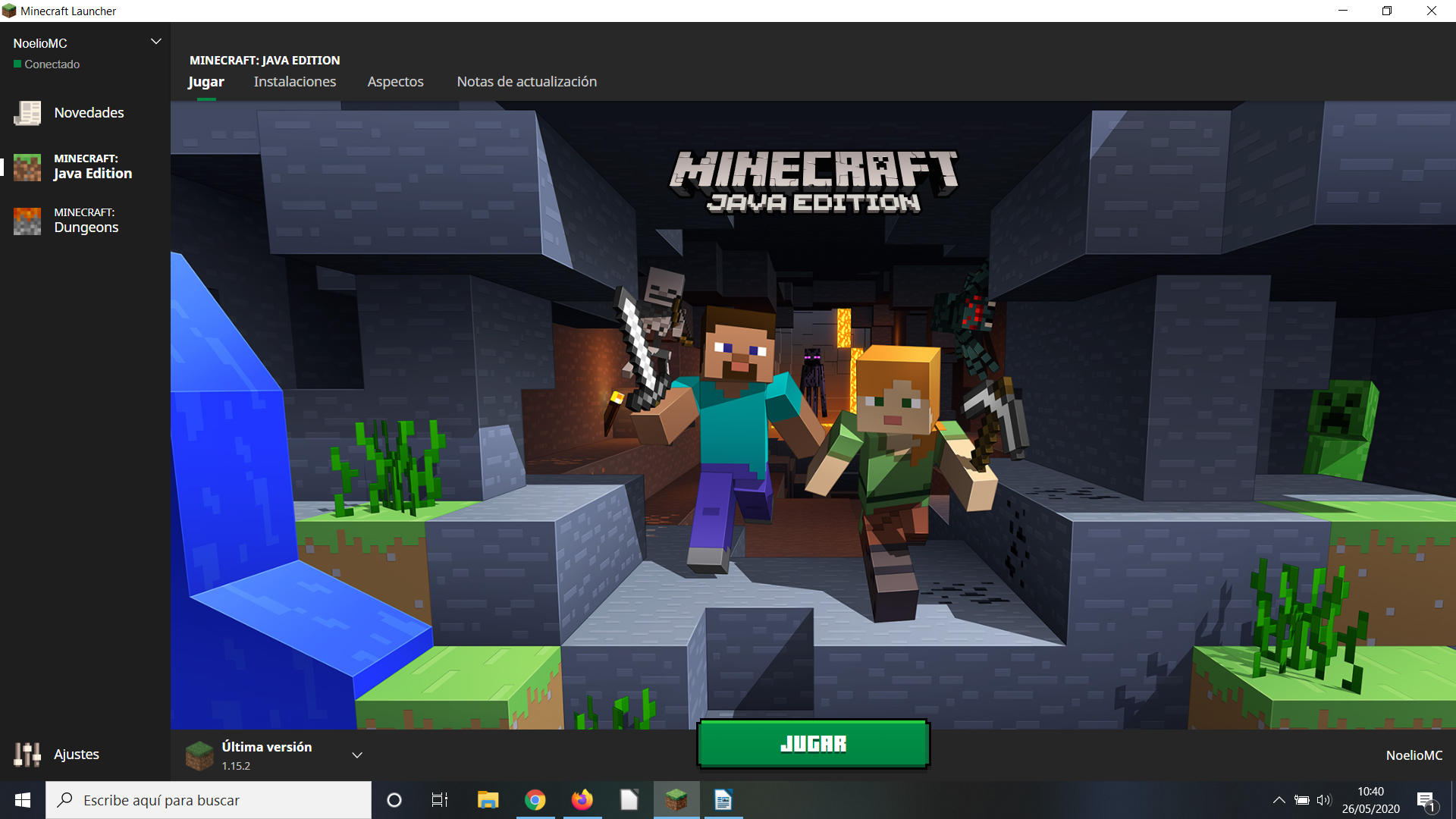
Task: Open Task View in the taskbar
Action: click(440, 800)
